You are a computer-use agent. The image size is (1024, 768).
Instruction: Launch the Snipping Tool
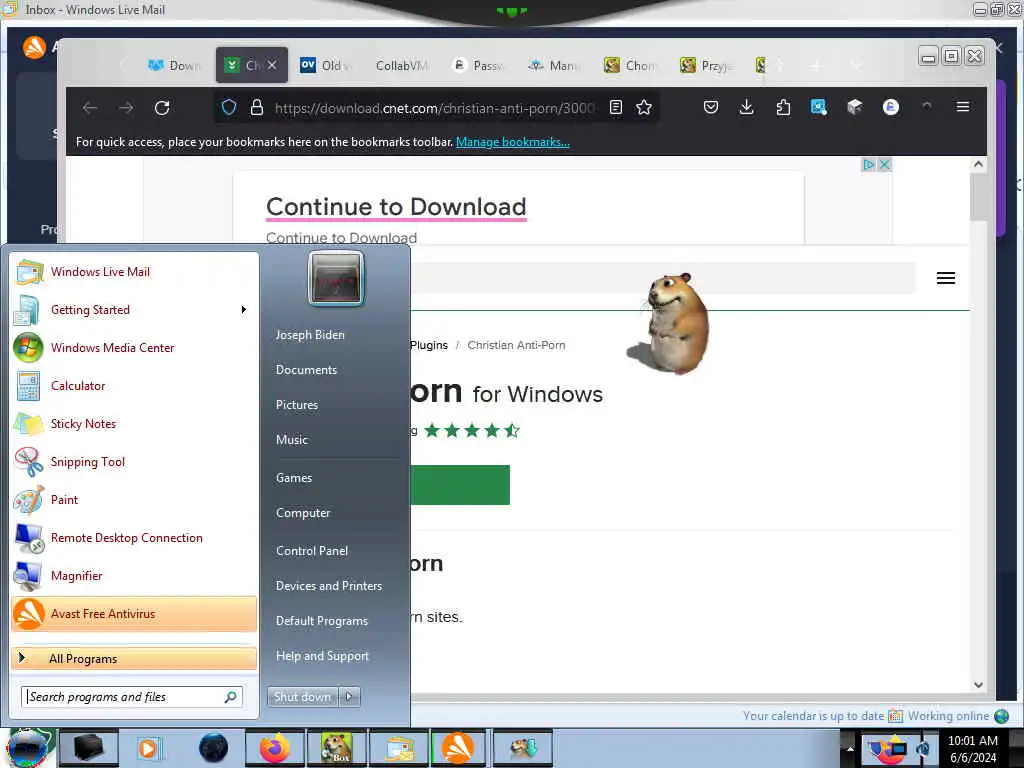tap(134, 462)
